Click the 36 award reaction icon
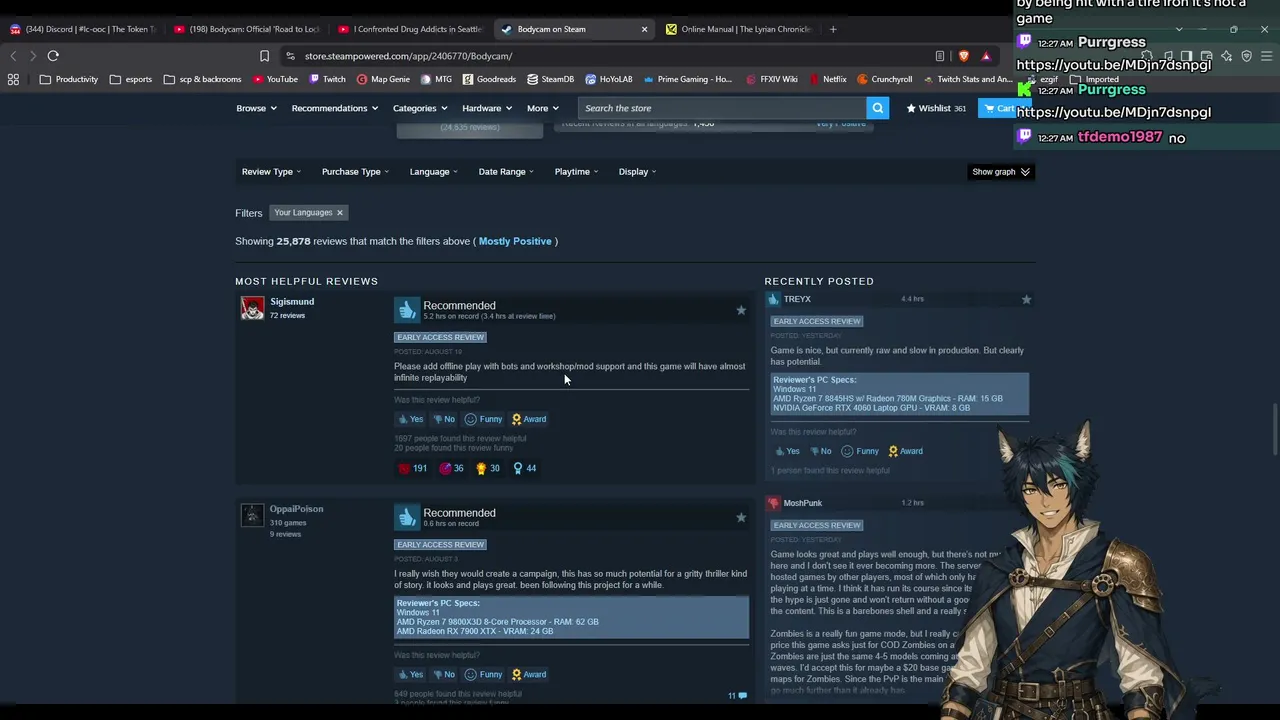Image resolution: width=1280 pixels, height=720 pixels. (451, 468)
